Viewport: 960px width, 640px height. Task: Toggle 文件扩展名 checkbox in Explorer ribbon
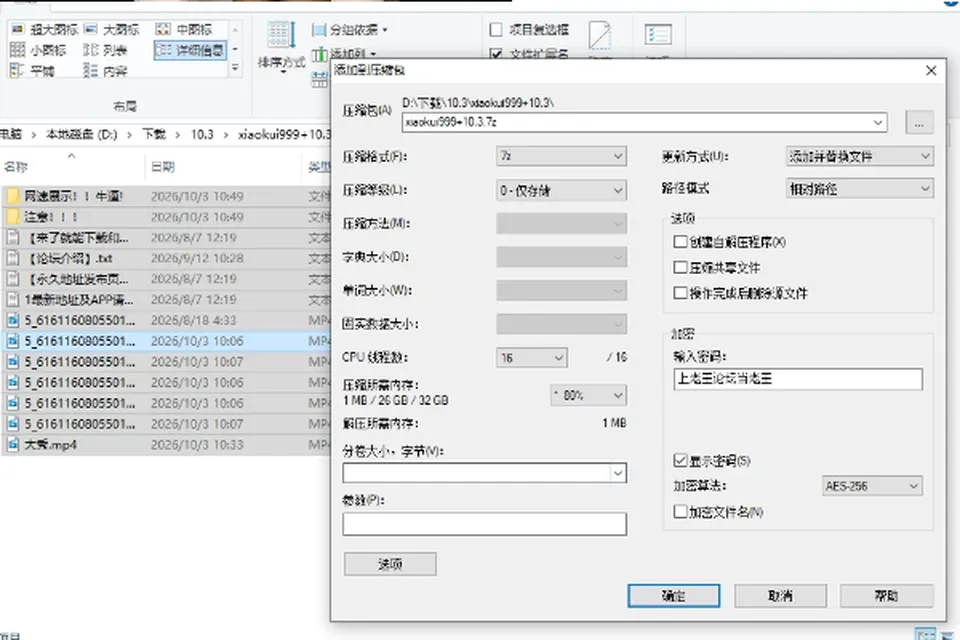[x=496, y=54]
